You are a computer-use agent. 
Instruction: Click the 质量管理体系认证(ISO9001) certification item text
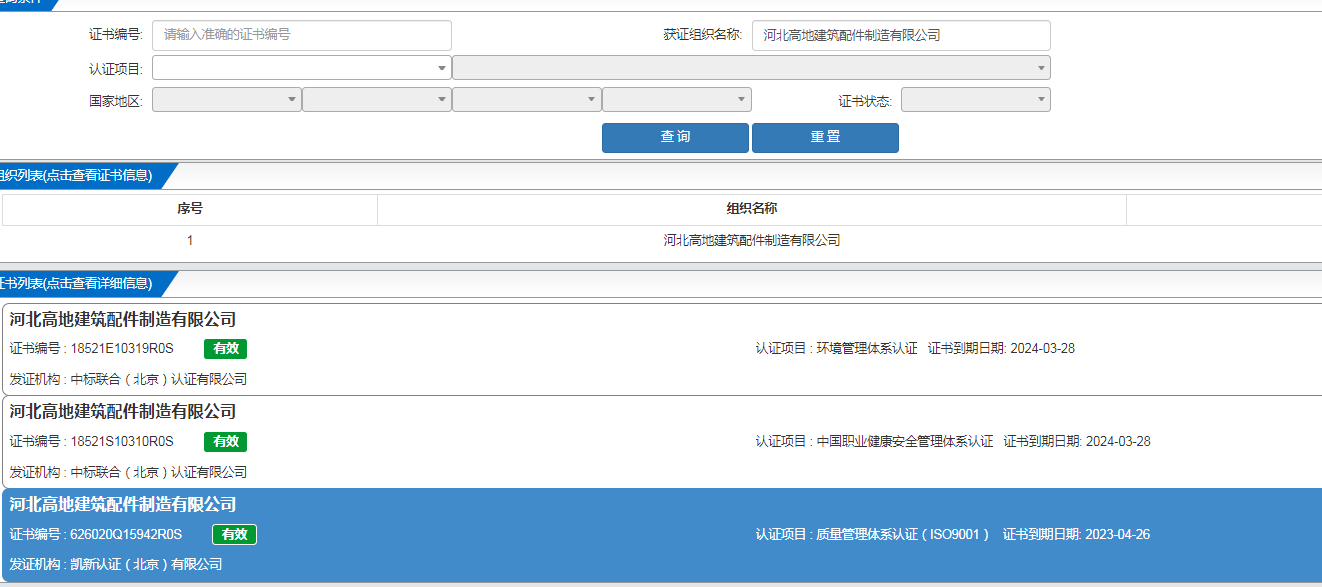[903, 534]
